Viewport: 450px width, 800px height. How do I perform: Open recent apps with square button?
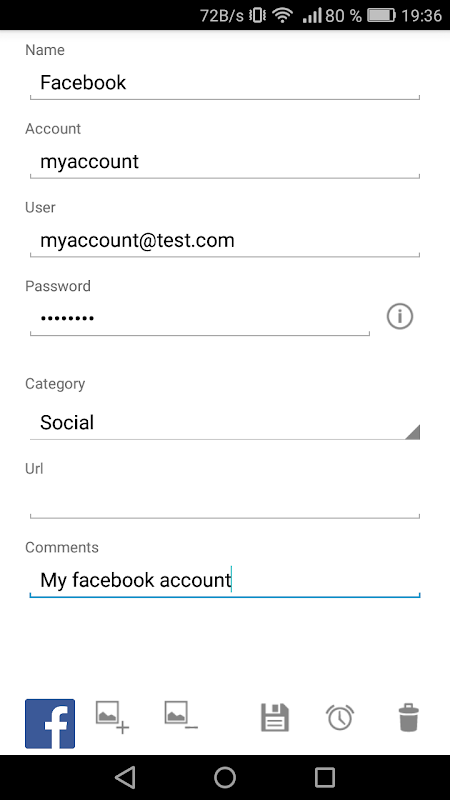324,777
